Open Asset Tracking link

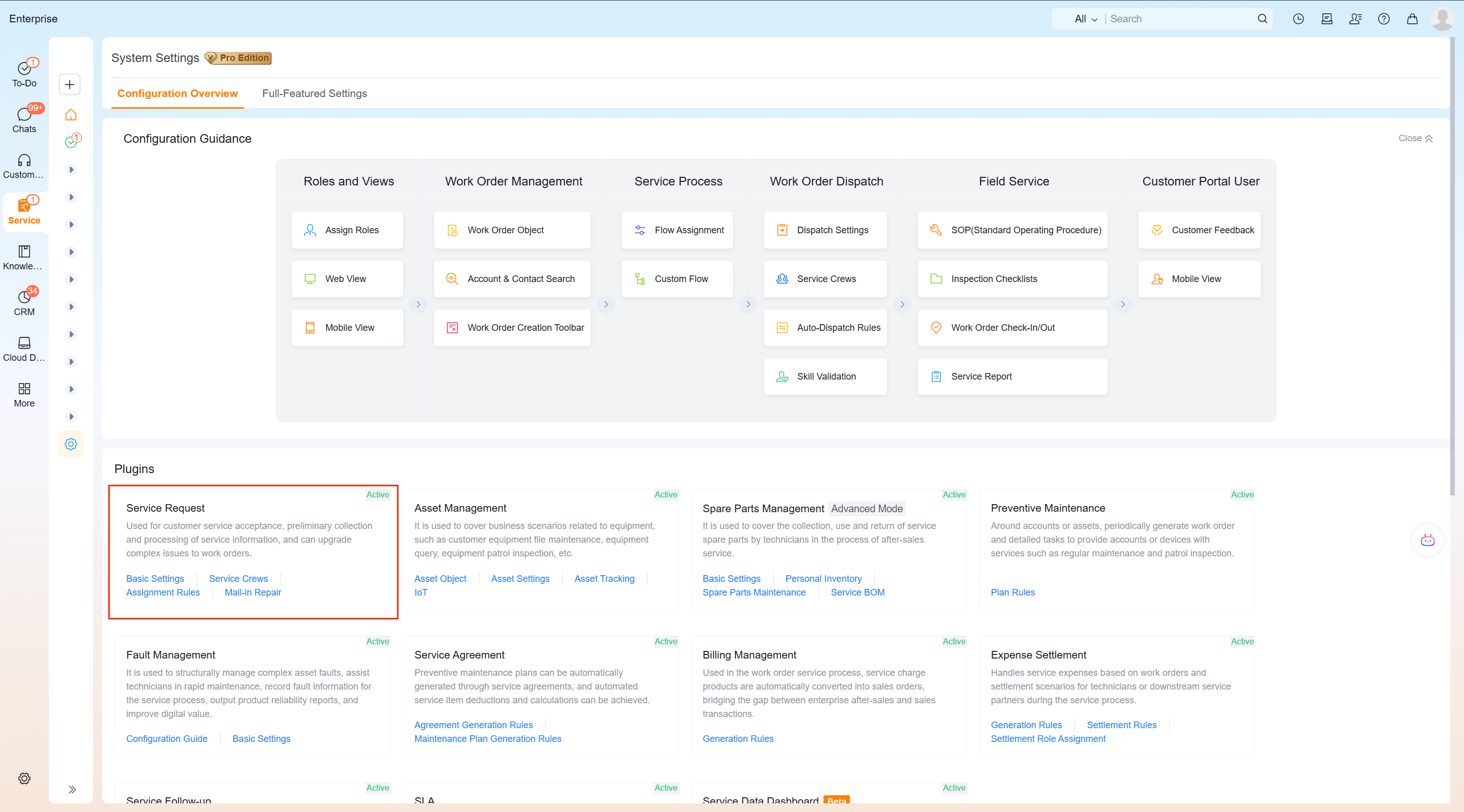pos(604,578)
